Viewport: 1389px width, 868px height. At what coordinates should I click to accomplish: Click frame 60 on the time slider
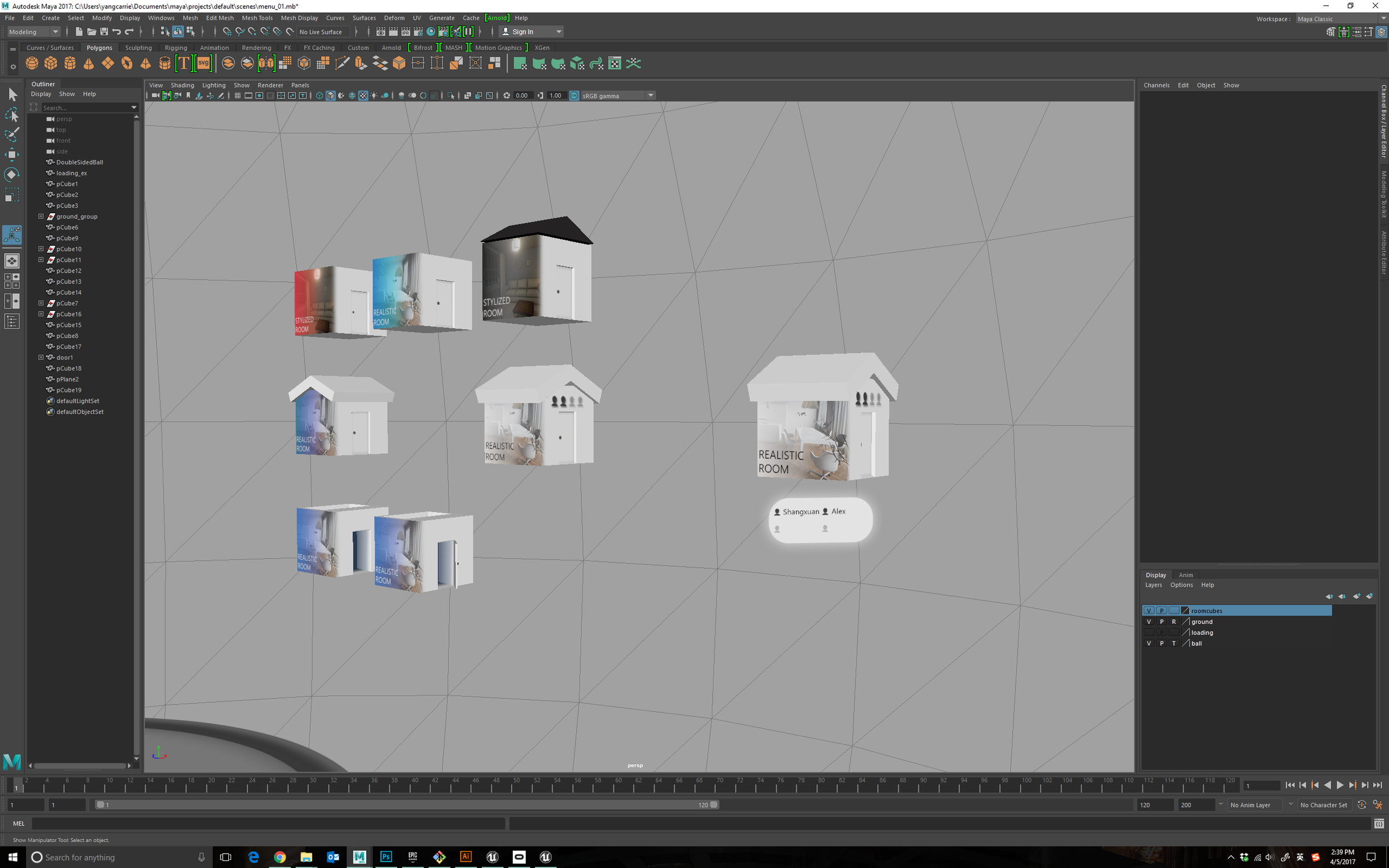click(619, 785)
